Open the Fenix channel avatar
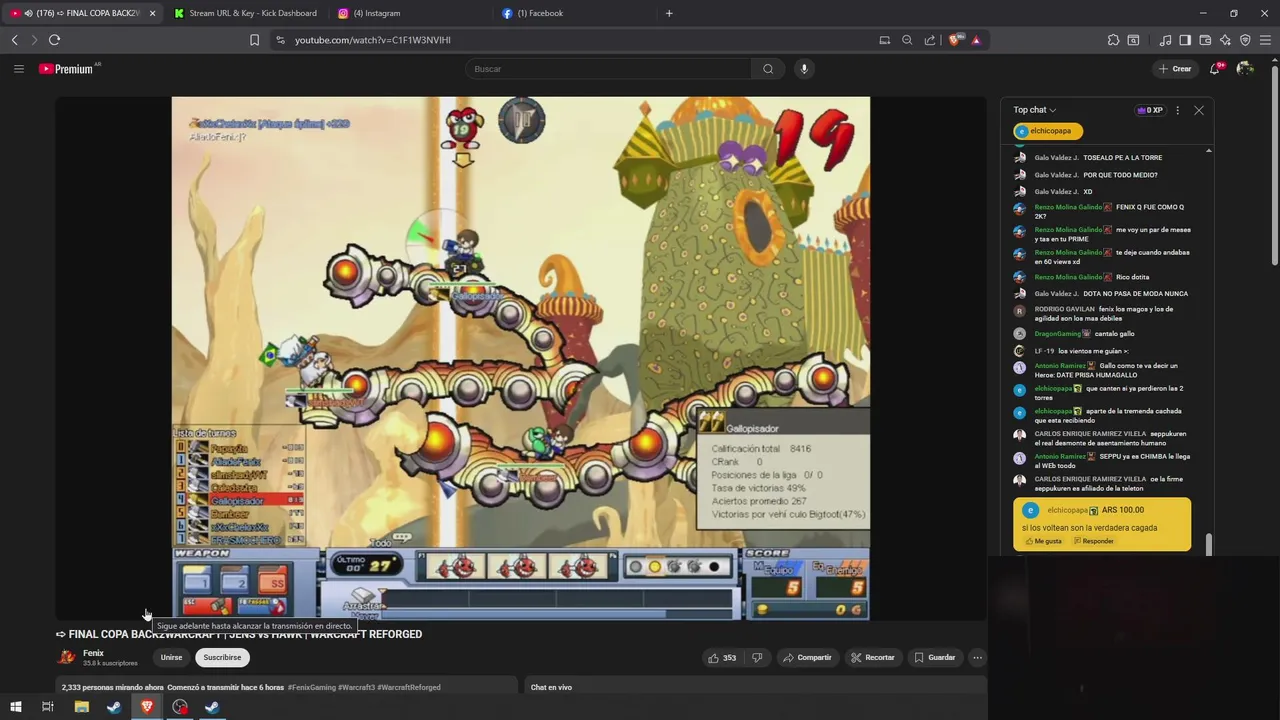Screen dimensions: 1280x720 click(66, 657)
